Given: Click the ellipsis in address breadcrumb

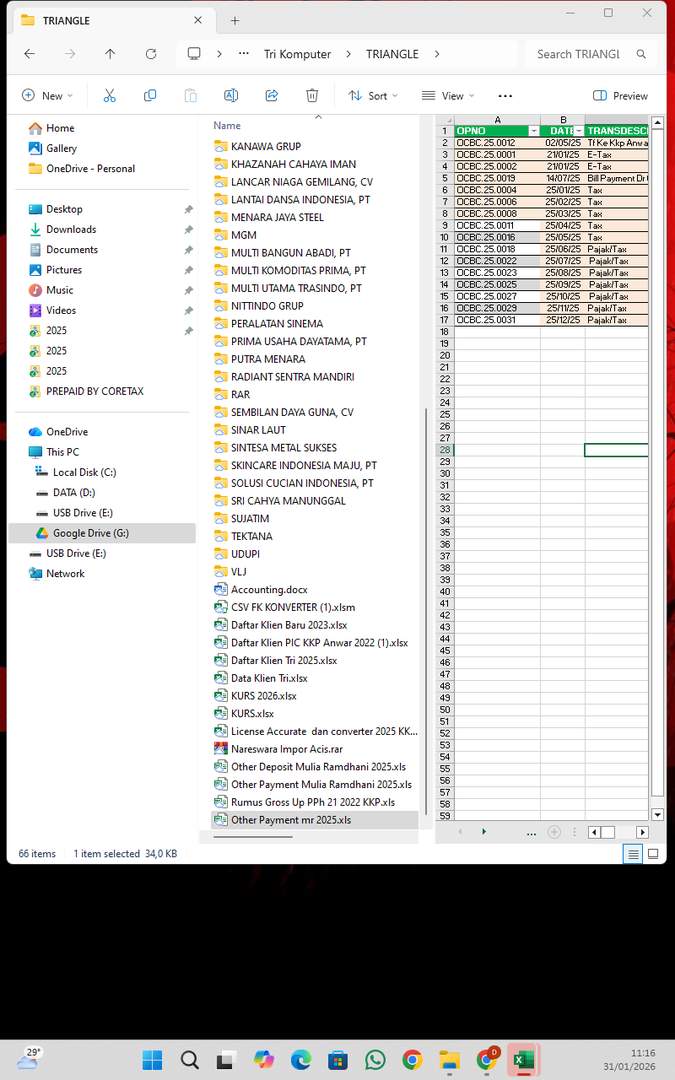Looking at the screenshot, I should click(x=244, y=54).
